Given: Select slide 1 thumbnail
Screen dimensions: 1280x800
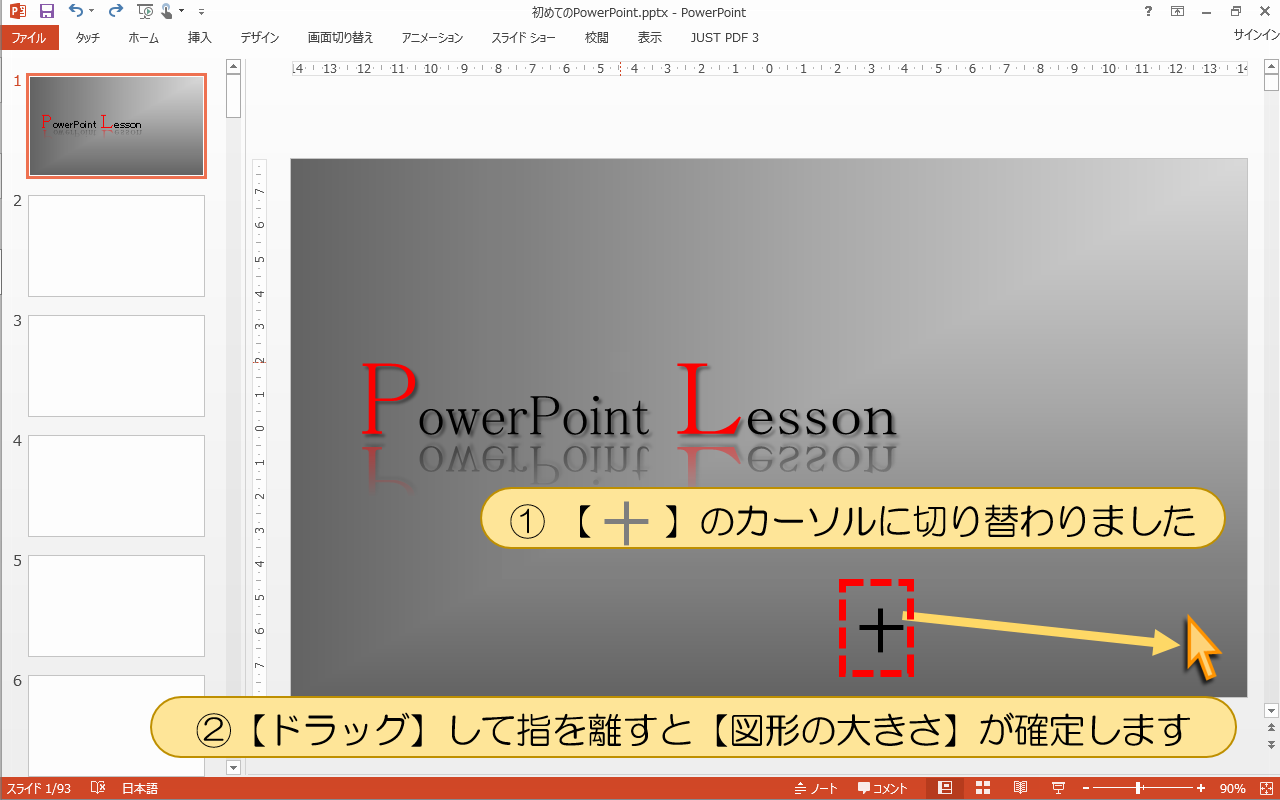Looking at the screenshot, I should (116, 126).
